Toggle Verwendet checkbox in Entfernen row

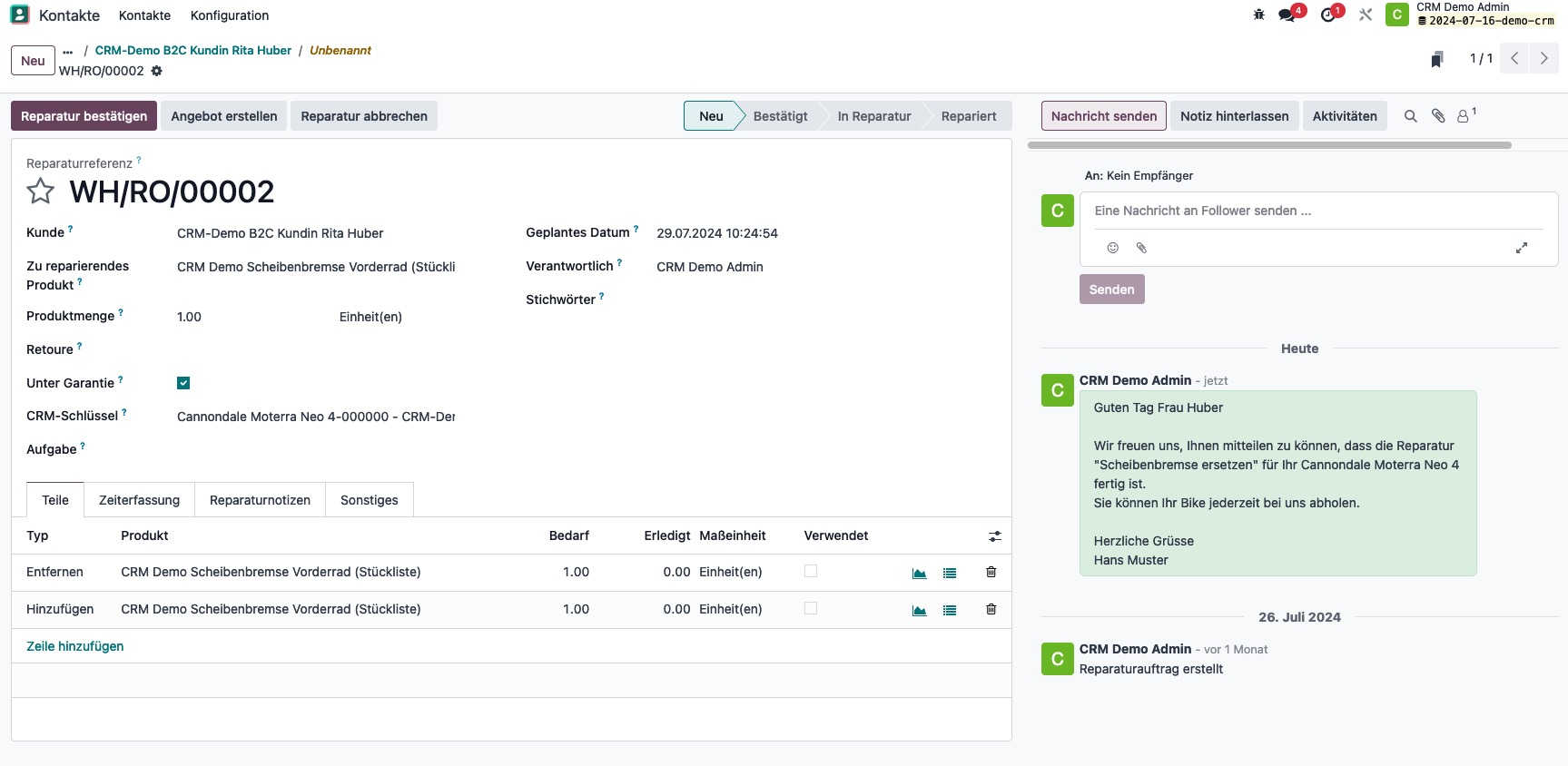click(x=811, y=571)
